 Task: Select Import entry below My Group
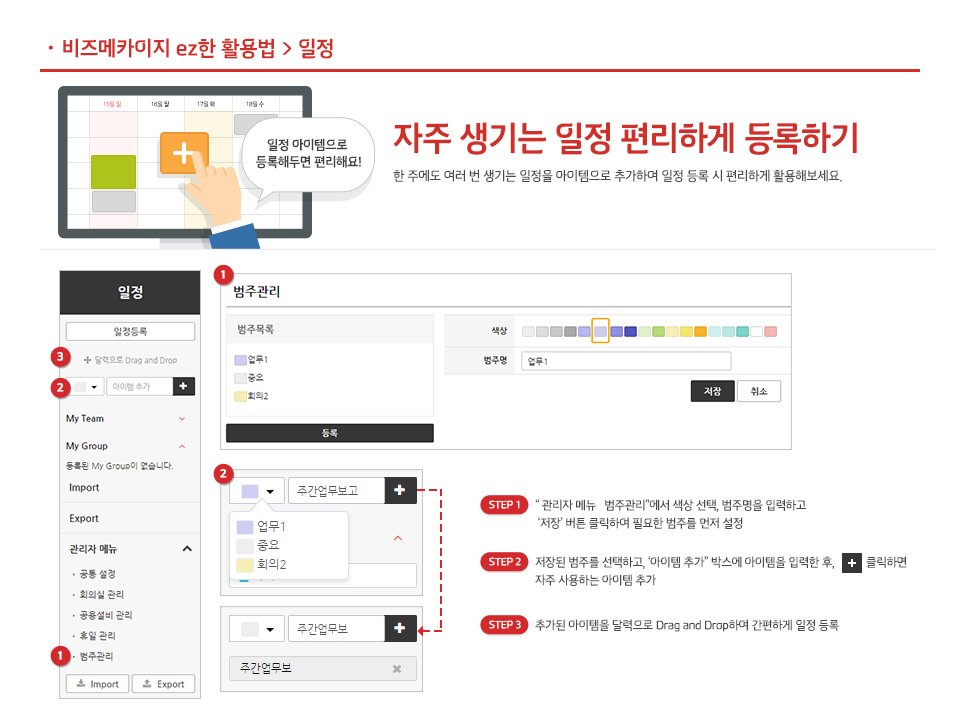pos(84,487)
